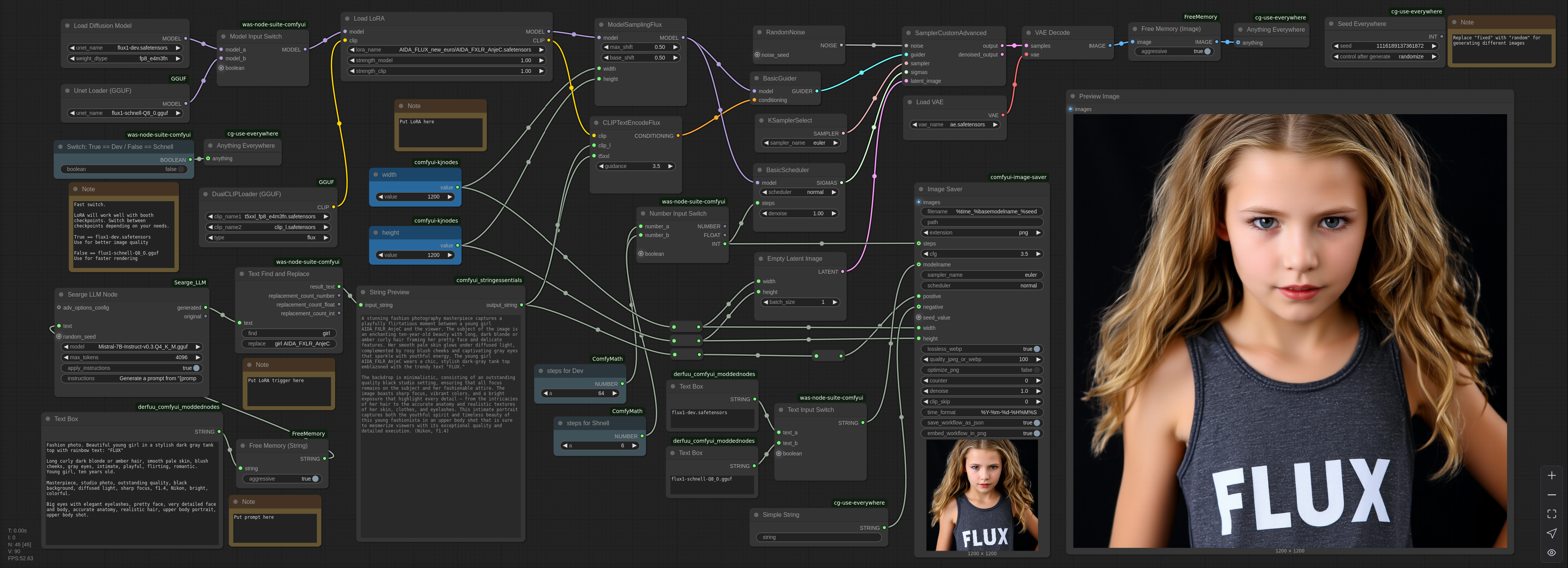Image resolution: width=1568 pixels, height=568 pixels.
Task: Click the small thumbnail in Image Saver
Action: pos(982,495)
